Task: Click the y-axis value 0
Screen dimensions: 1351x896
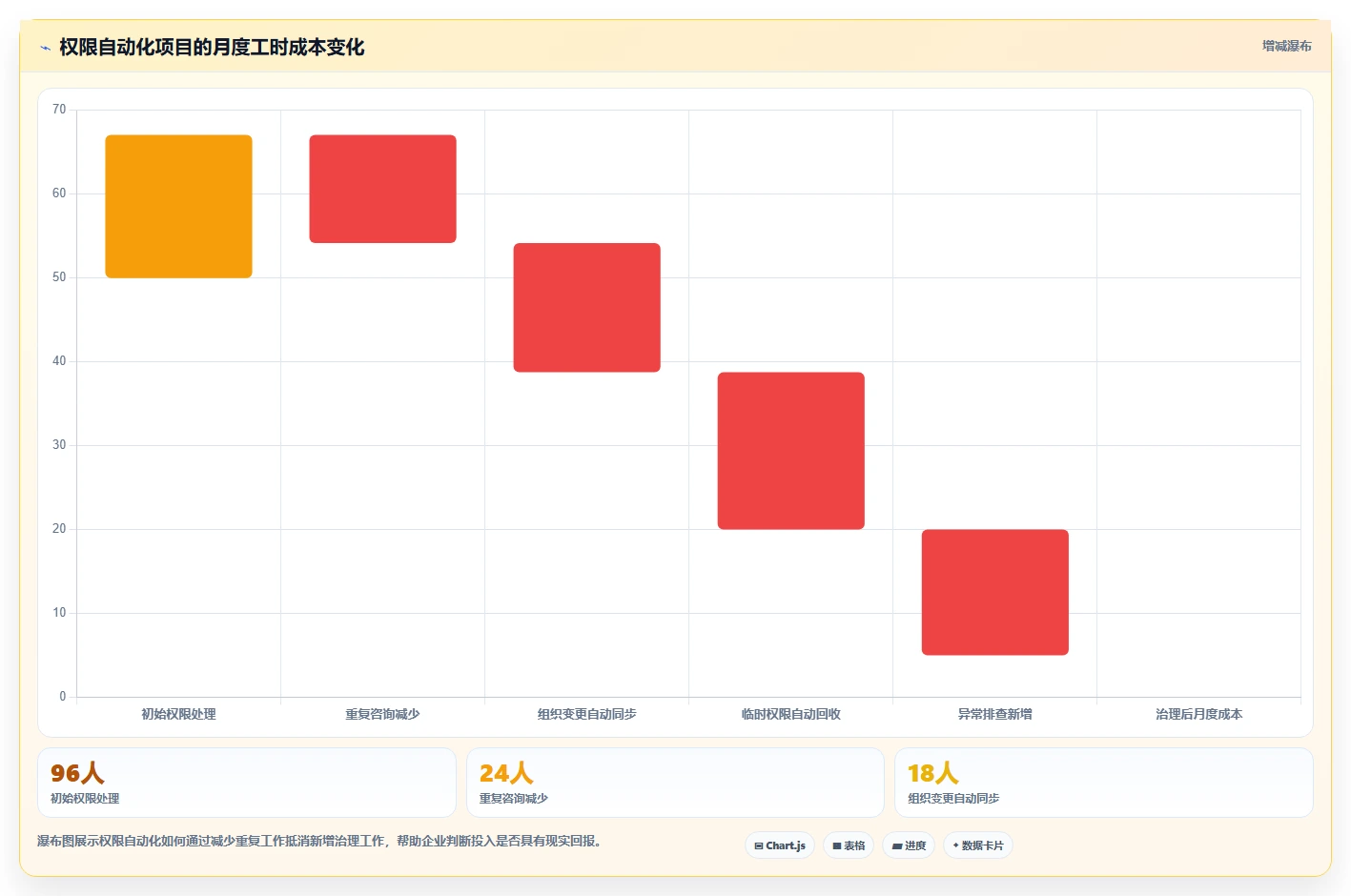Action: click(x=63, y=697)
